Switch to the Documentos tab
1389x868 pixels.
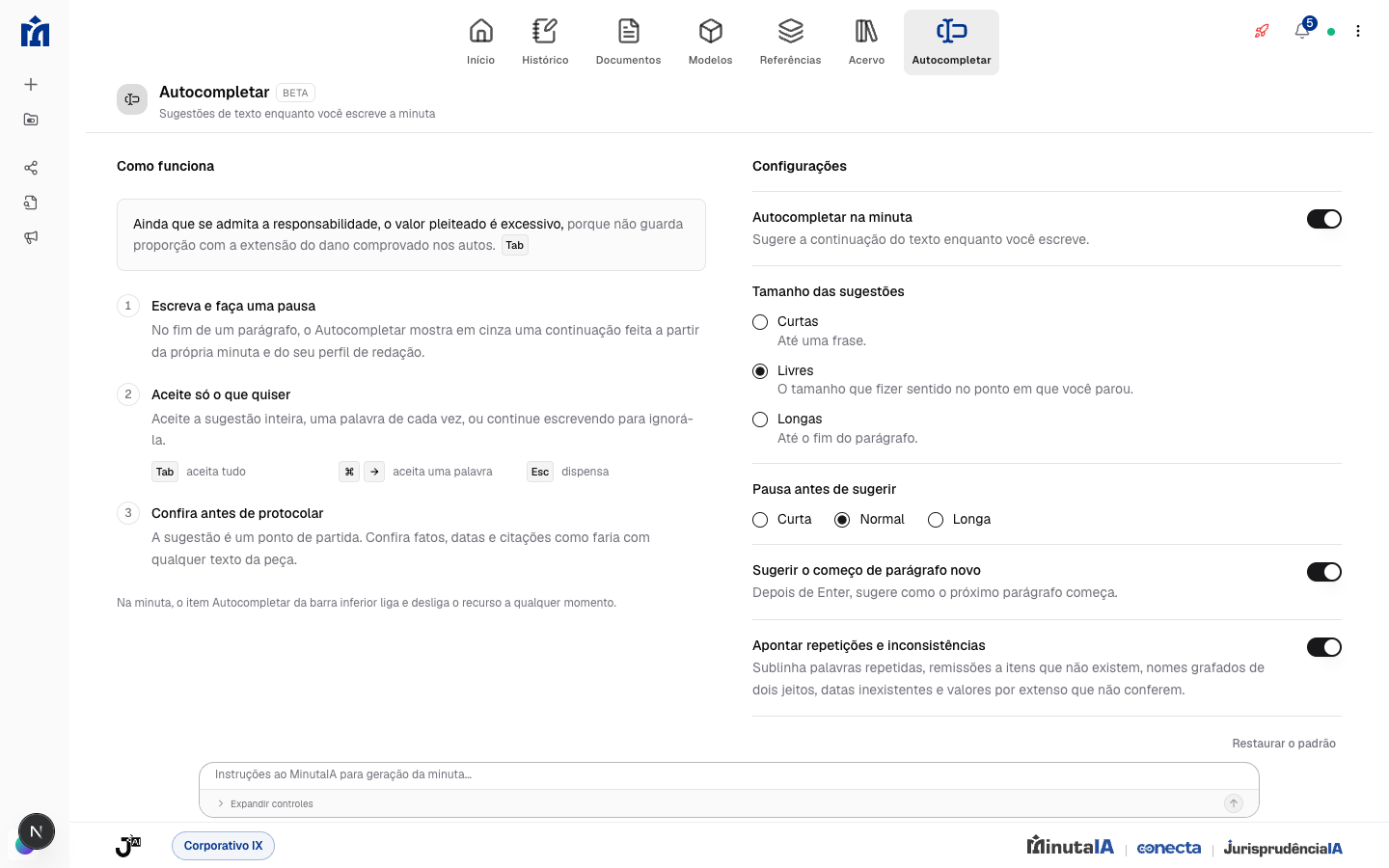(x=629, y=42)
